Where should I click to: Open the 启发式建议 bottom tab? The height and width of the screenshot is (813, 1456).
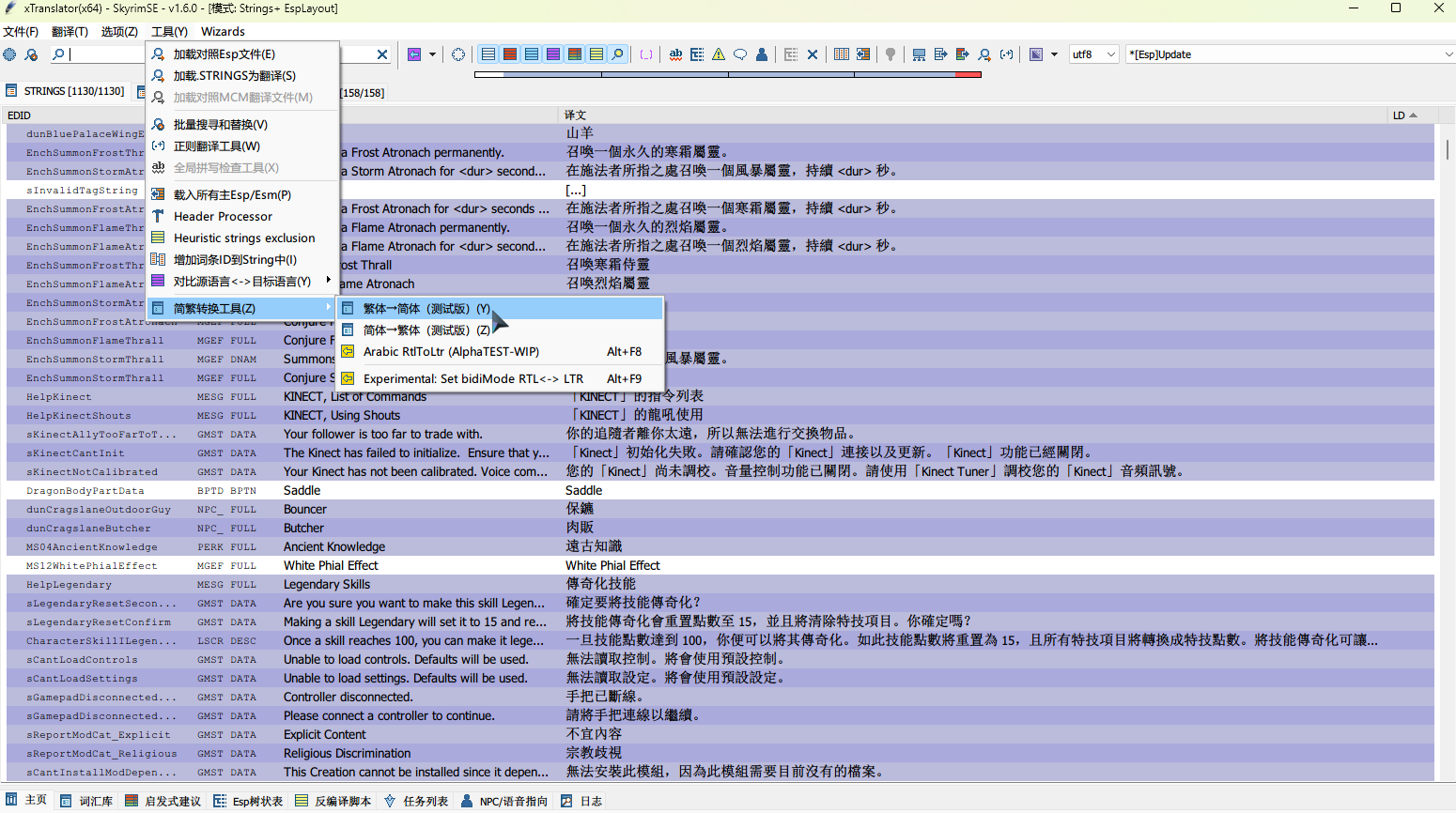[x=163, y=801]
